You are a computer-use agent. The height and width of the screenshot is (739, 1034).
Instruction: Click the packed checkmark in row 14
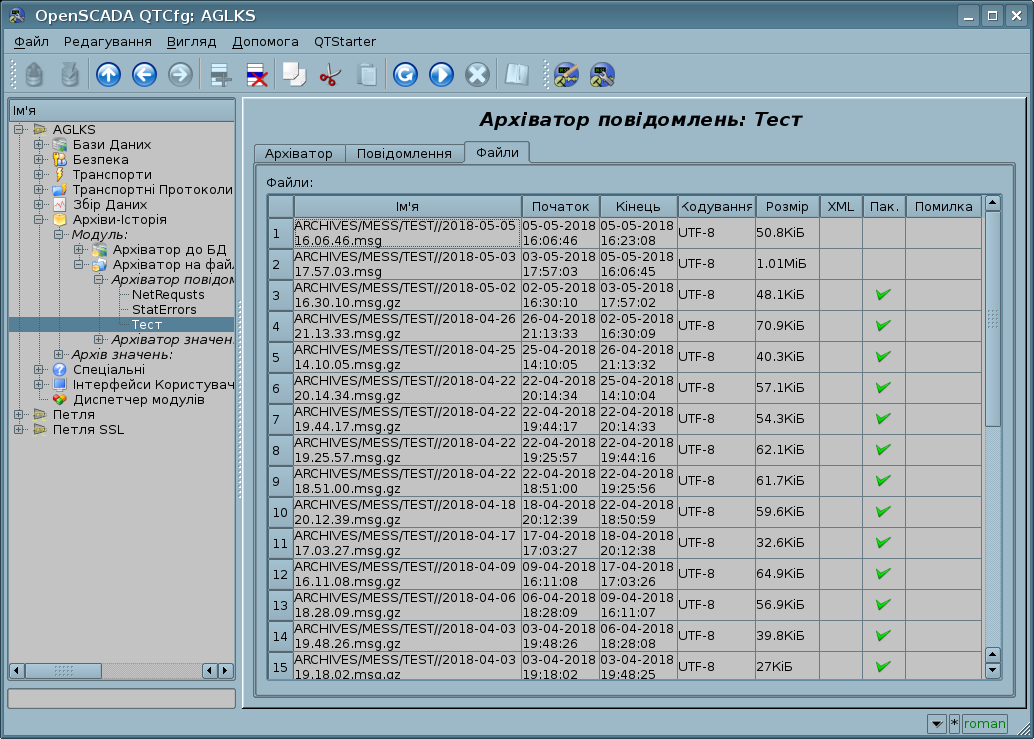(883, 636)
